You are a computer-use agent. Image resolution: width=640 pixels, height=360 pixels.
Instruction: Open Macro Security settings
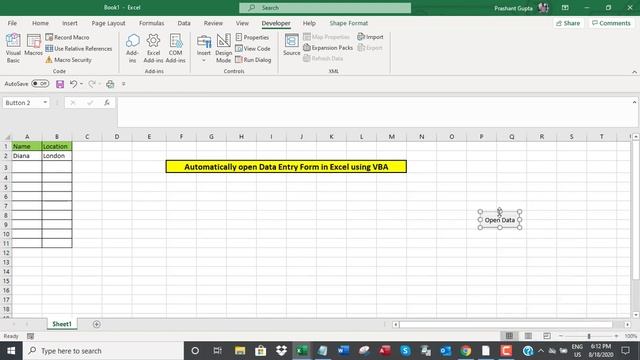(x=69, y=60)
